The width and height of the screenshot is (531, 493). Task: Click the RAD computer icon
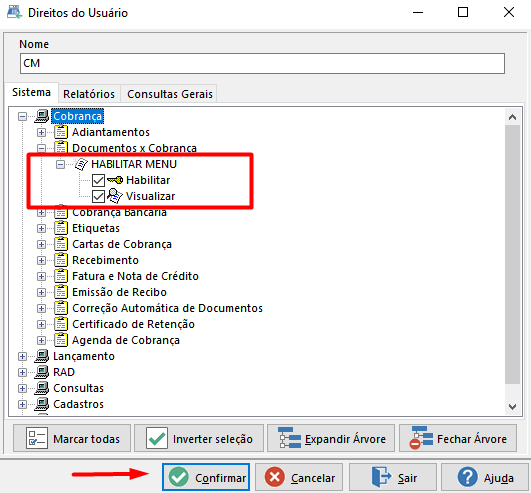pyautogui.click(x=42, y=372)
